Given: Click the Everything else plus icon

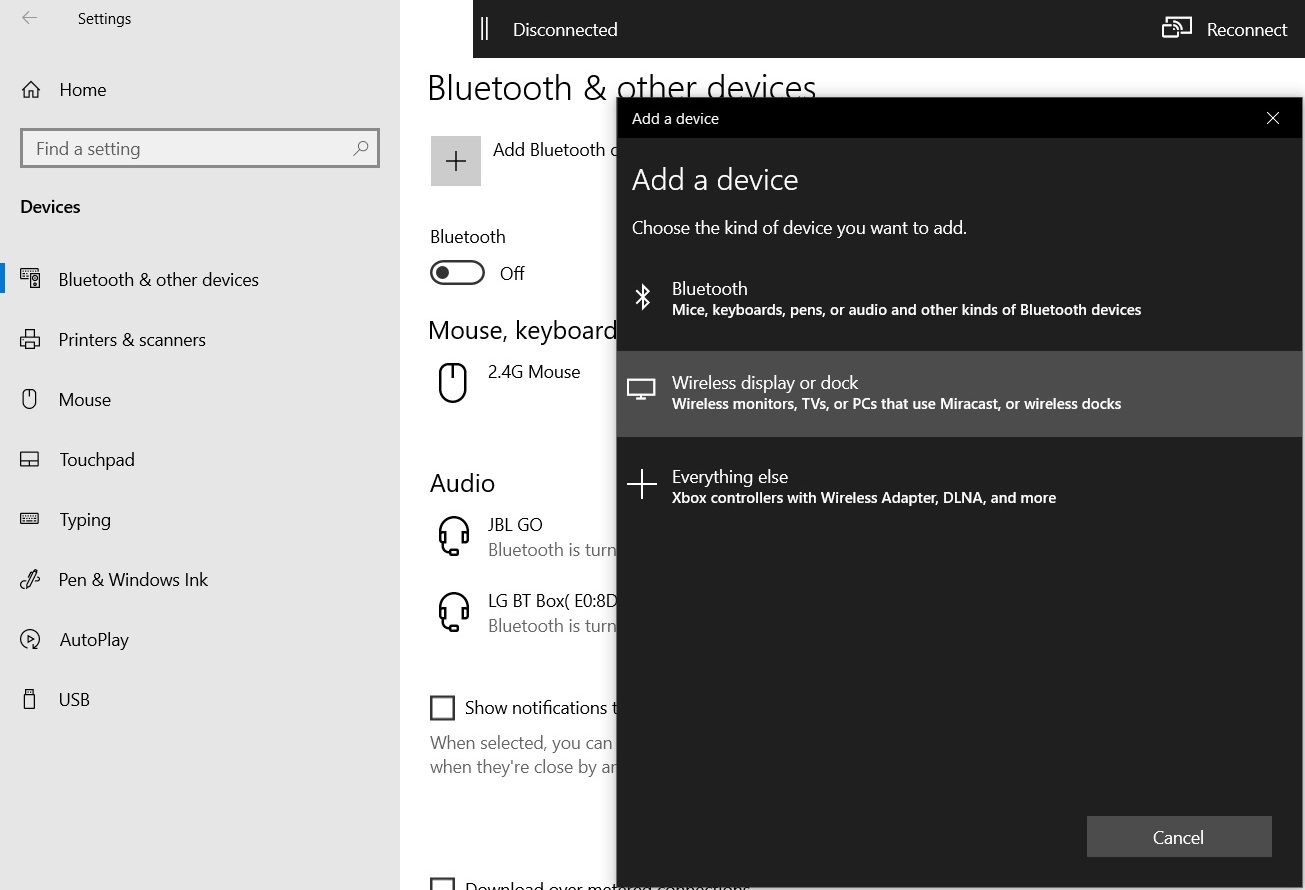Looking at the screenshot, I should click(642, 485).
